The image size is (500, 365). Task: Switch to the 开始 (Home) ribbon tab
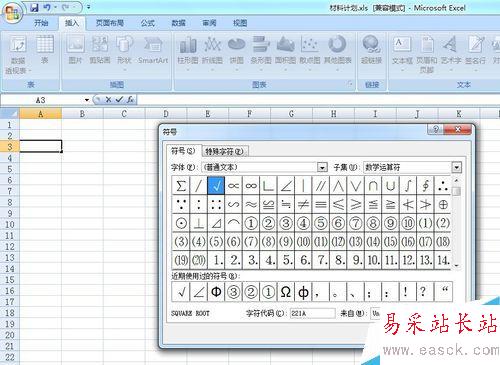pos(41,23)
